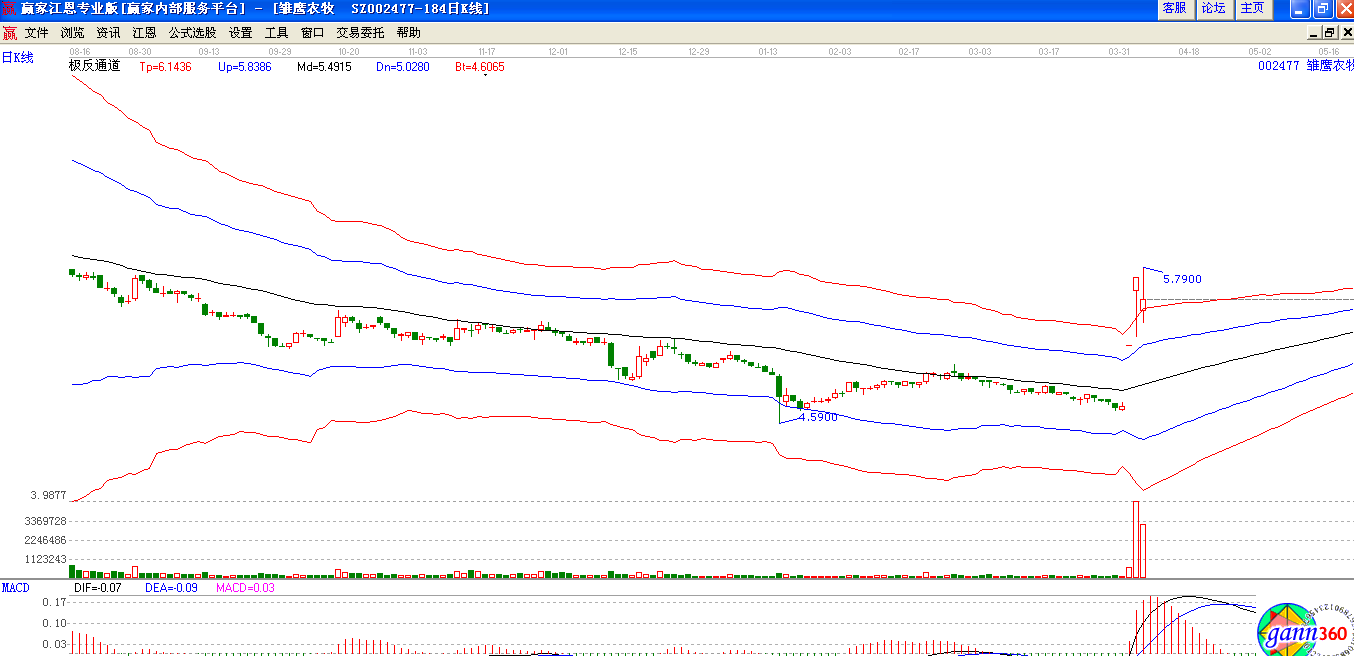
Task: Click the Bt=4.6065 value
Action: click(x=480, y=67)
